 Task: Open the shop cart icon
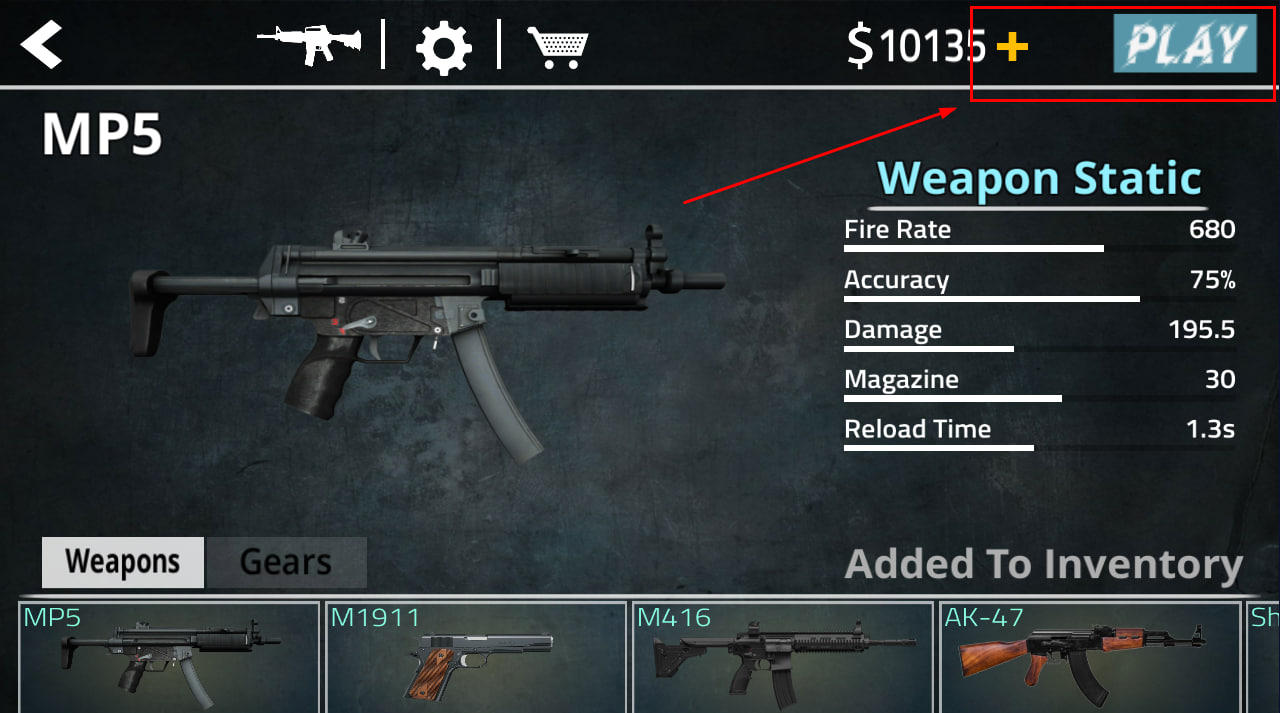pyautogui.click(x=558, y=47)
